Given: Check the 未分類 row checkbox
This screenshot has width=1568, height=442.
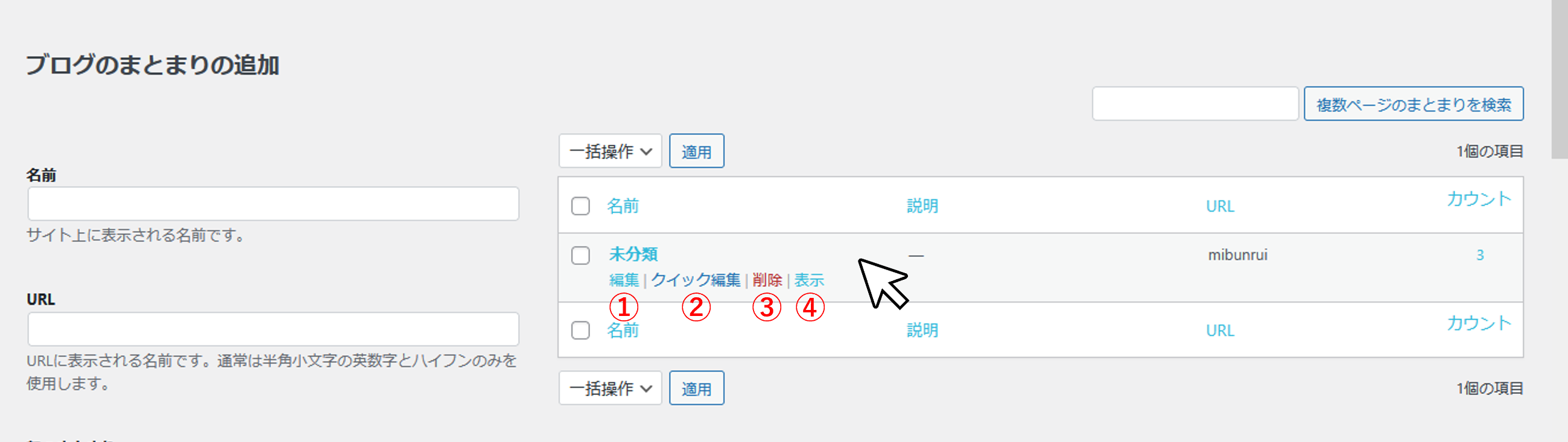Looking at the screenshot, I should [580, 255].
